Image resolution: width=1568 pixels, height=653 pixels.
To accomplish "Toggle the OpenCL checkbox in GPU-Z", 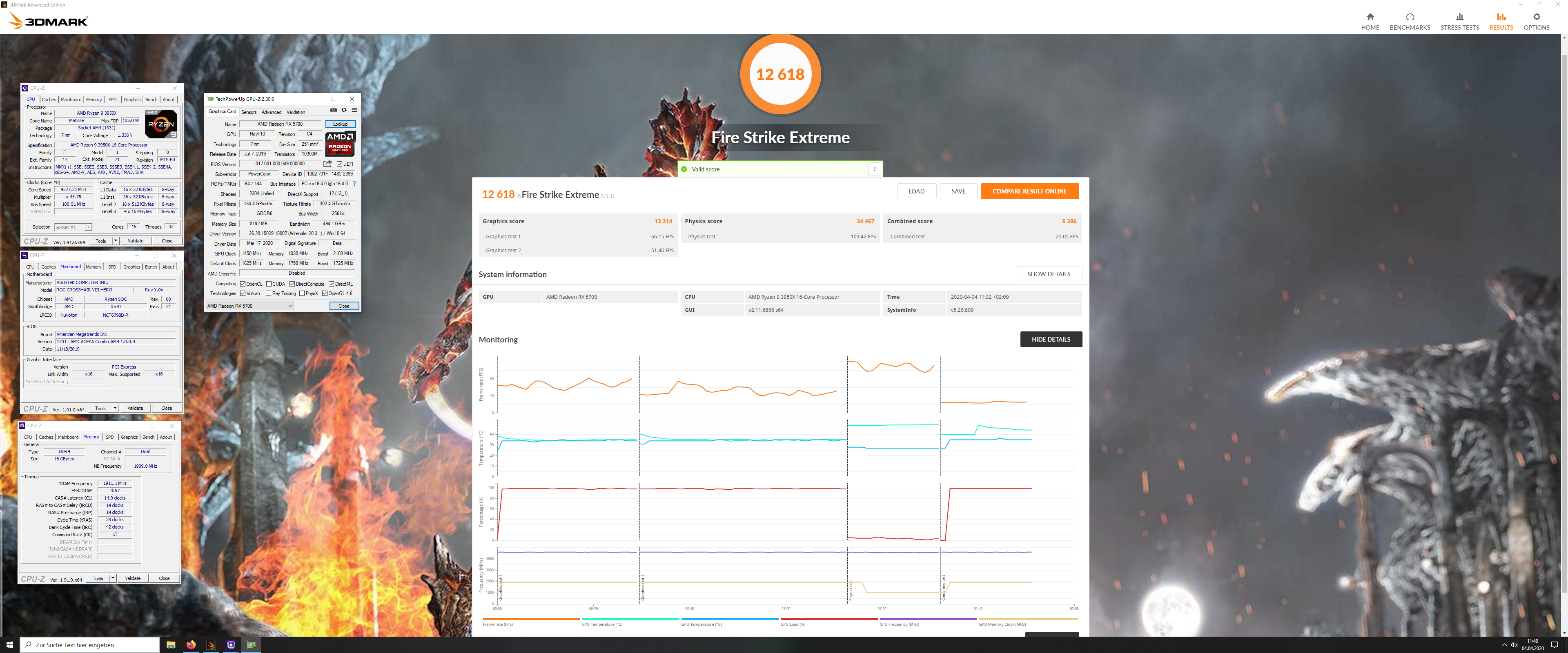I will [243, 284].
